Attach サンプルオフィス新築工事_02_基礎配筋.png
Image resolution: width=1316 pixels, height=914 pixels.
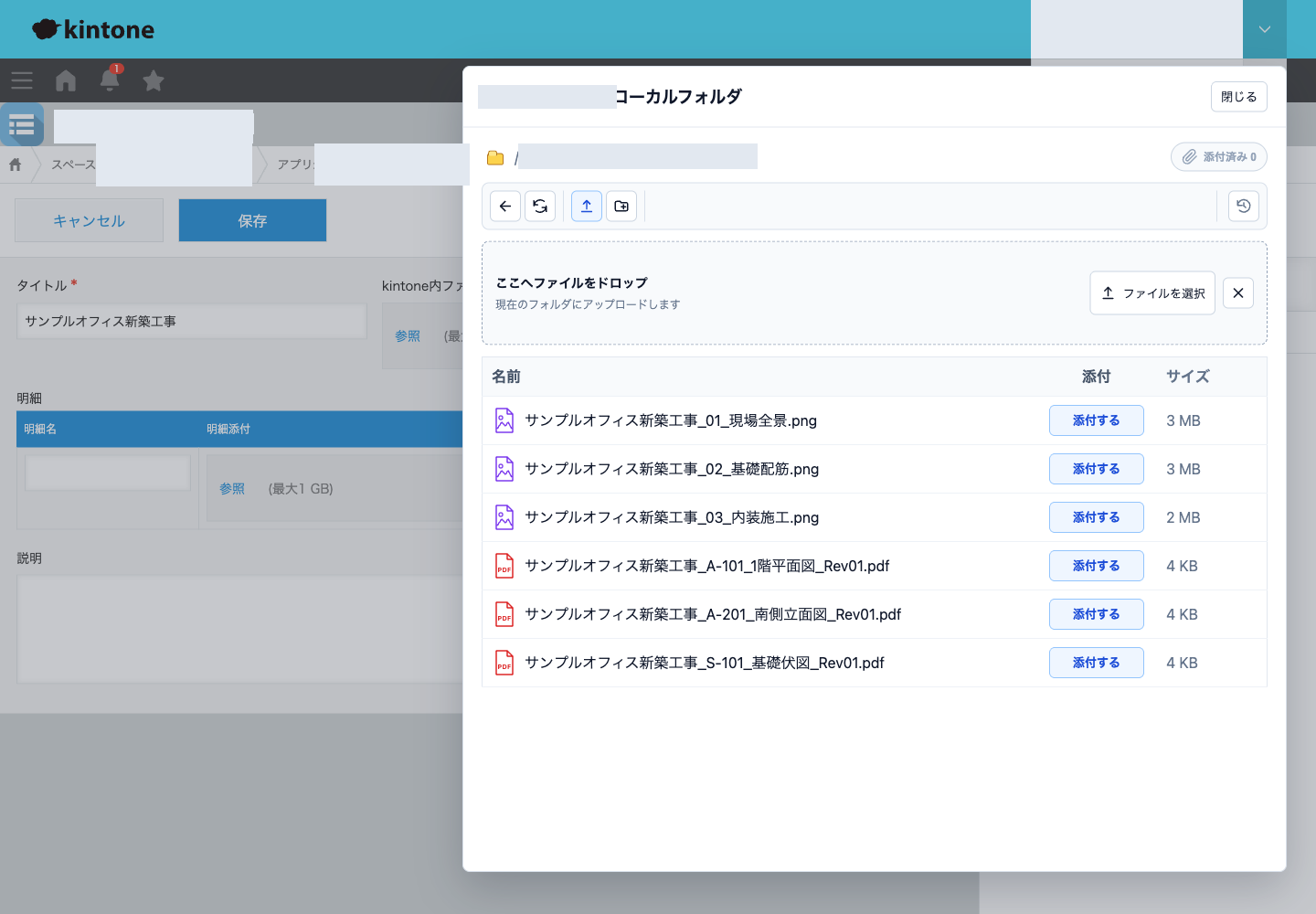coord(1097,469)
